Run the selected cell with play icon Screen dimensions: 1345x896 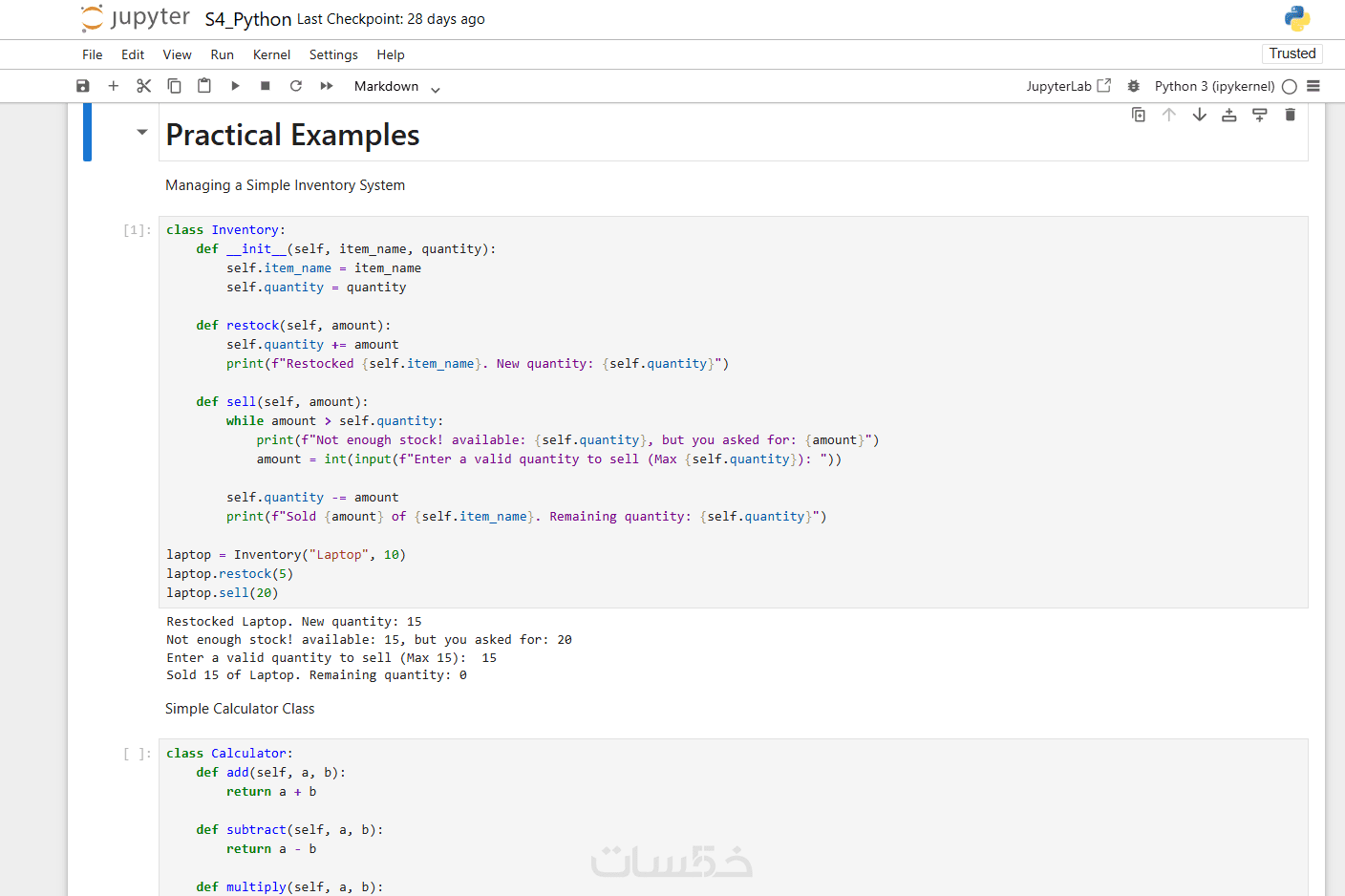point(235,86)
